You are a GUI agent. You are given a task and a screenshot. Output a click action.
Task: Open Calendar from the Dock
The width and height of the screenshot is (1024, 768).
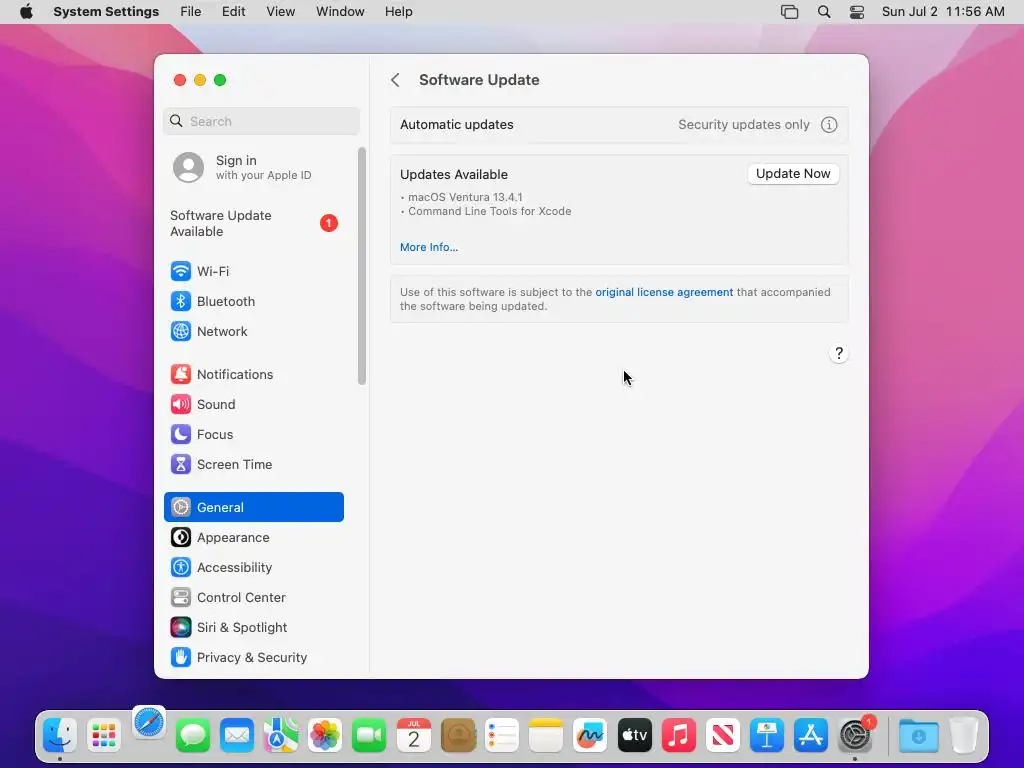click(x=413, y=735)
